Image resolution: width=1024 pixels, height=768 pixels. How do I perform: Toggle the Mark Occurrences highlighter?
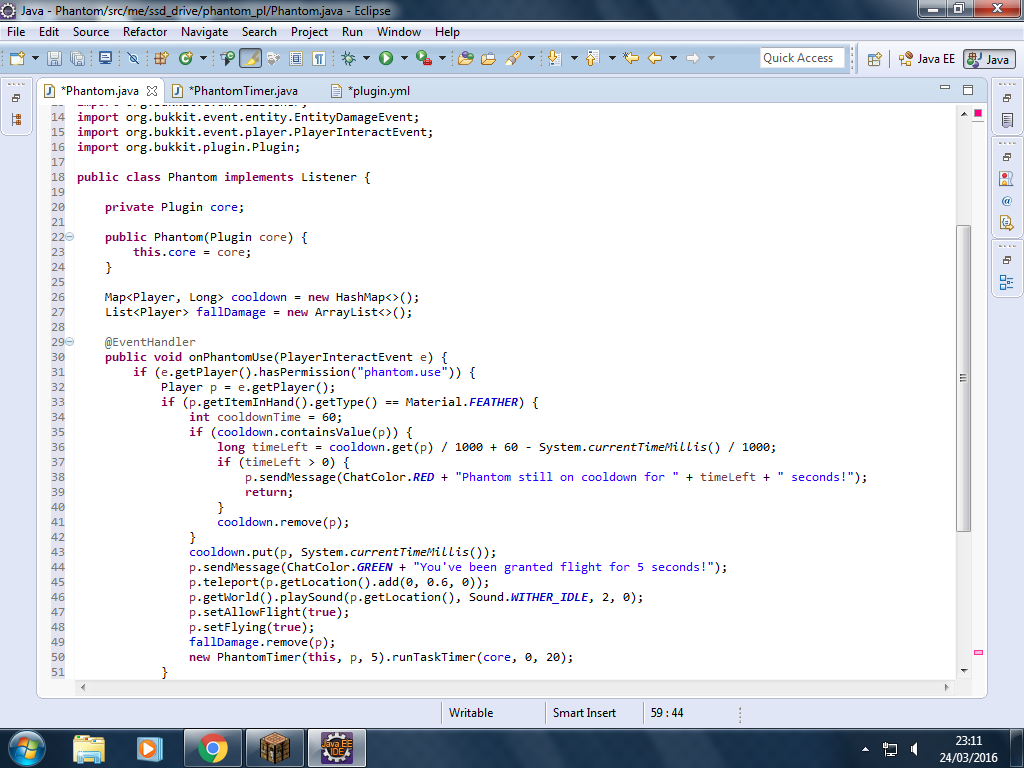[250, 58]
